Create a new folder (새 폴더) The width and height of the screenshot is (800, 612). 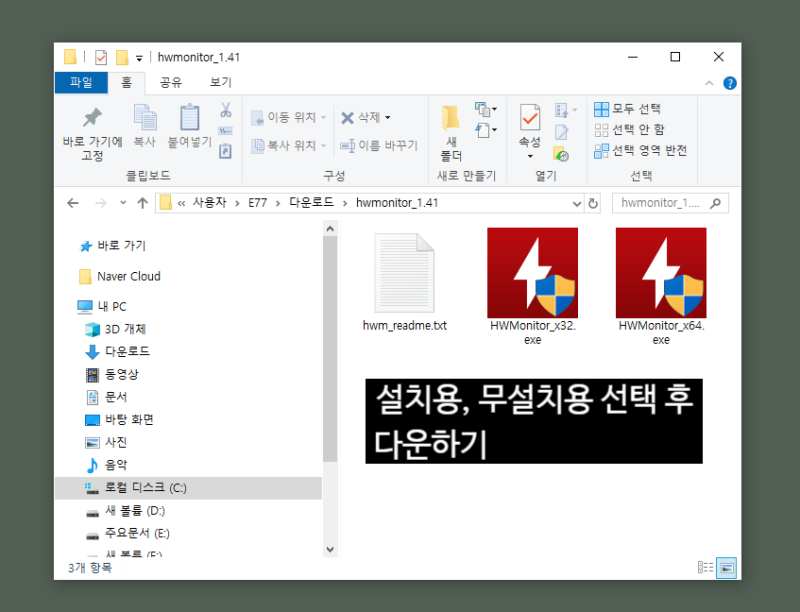[x=451, y=133]
